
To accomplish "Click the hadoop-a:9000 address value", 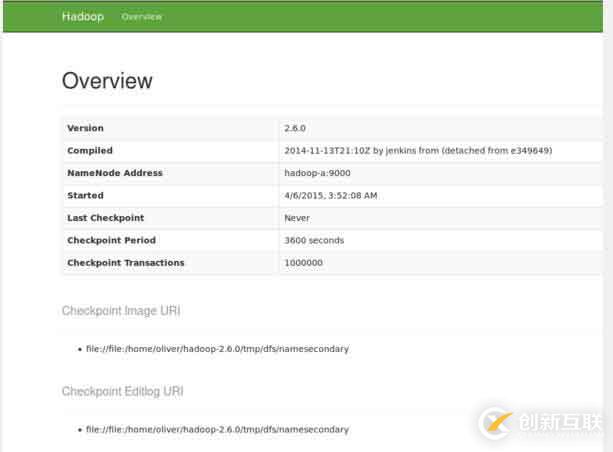I will 316,173.
